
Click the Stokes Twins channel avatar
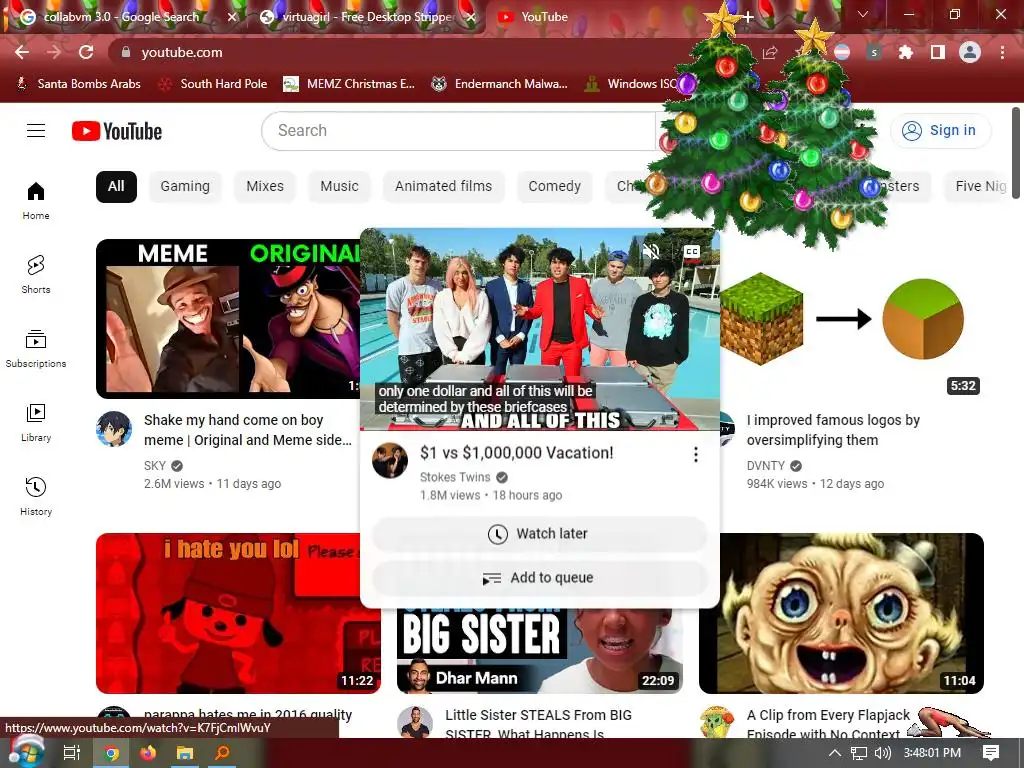pyautogui.click(x=390, y=460)
